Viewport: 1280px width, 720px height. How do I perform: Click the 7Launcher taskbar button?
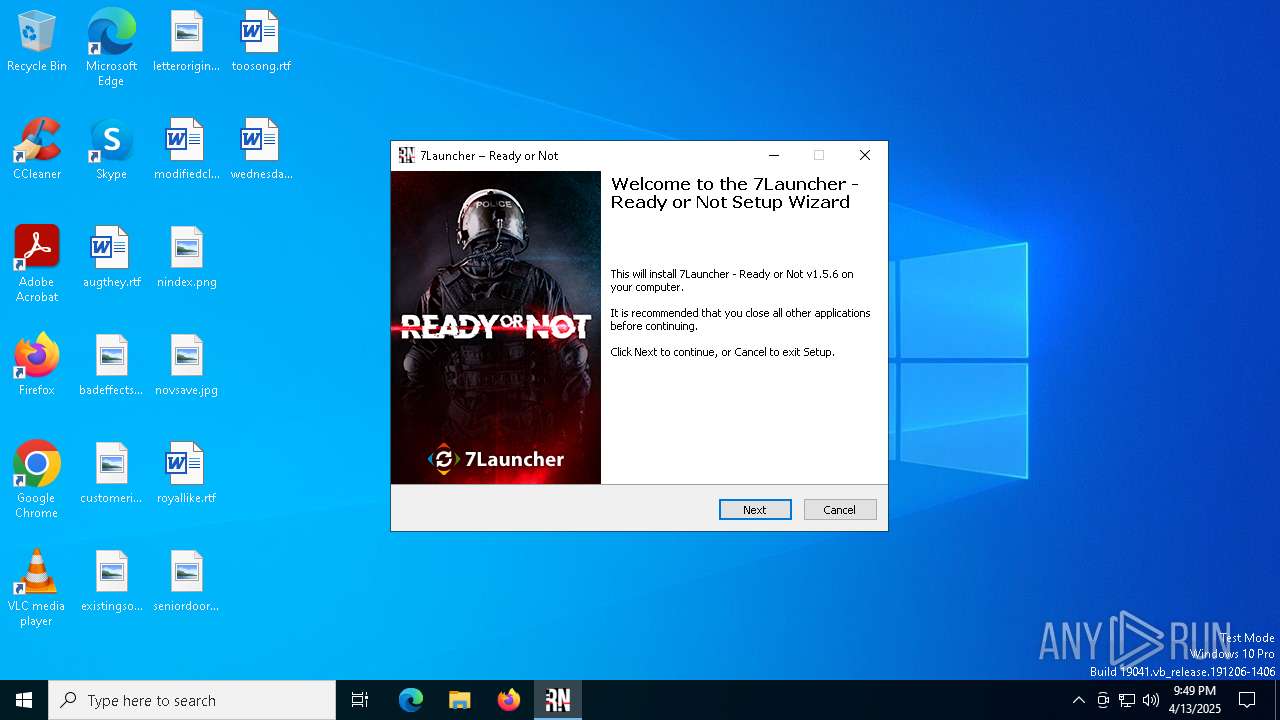pyautogui.click(x=558, y=700)
